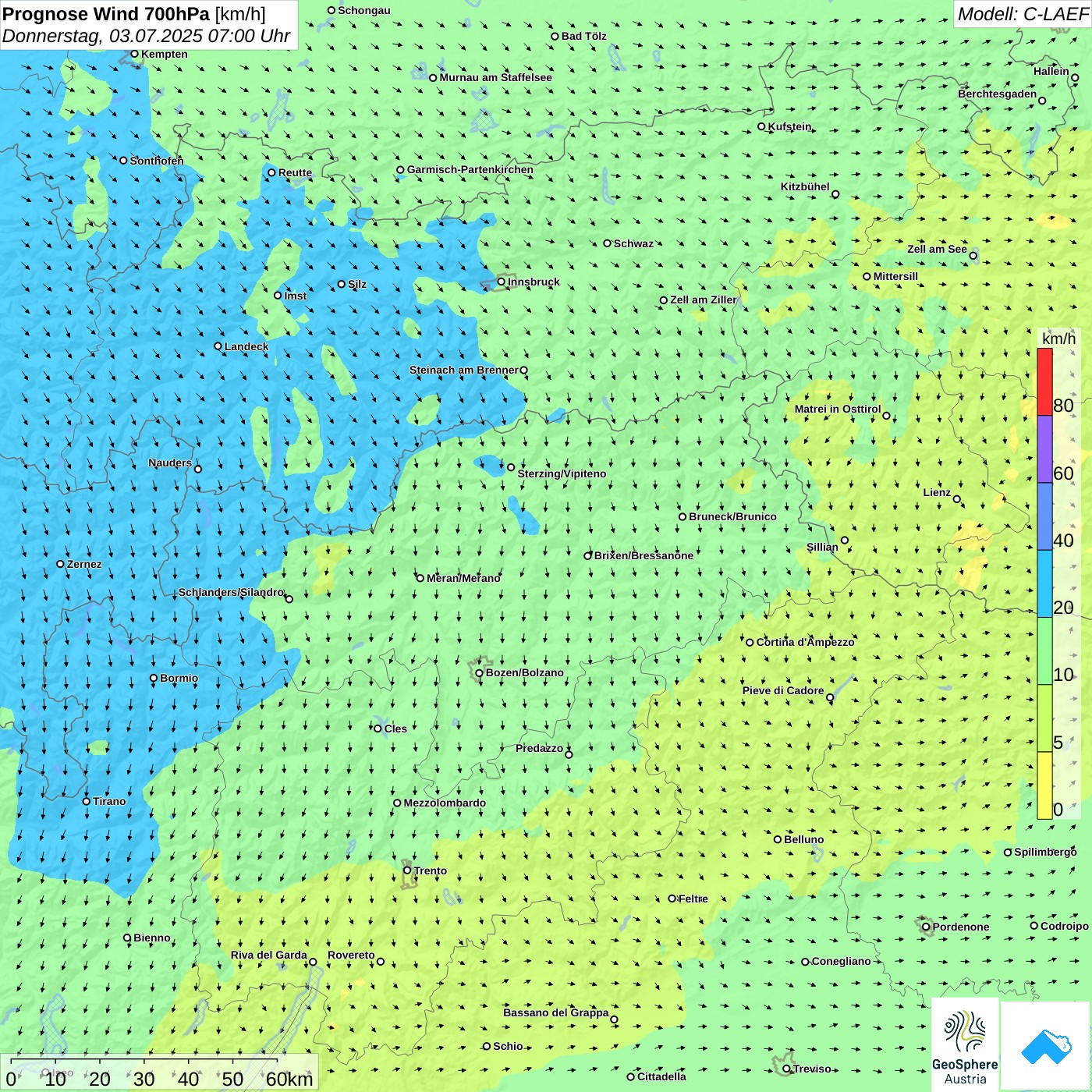Screen dimensions: 1092x1092
Task: Click the Bassano del Grappa label
Action: point(556,1012)
